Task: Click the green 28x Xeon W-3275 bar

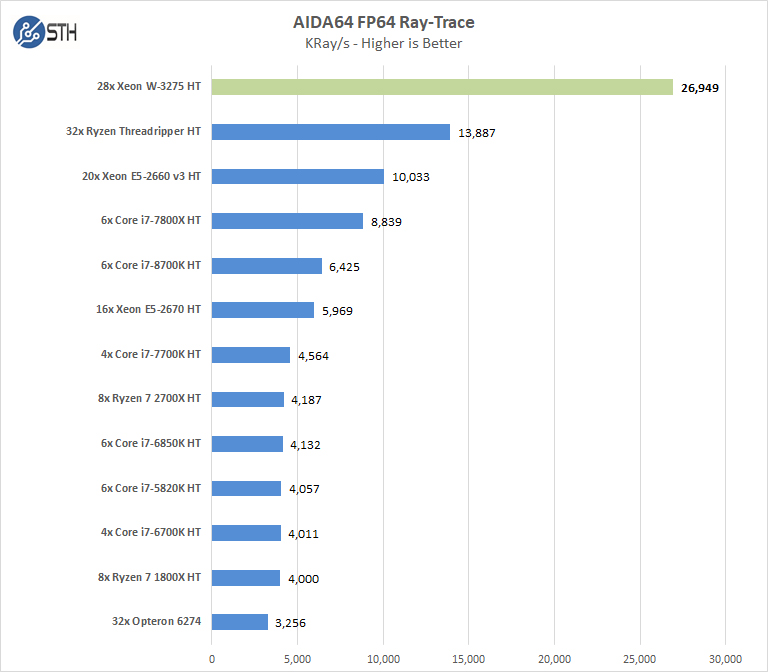Action: pos(442,87)
